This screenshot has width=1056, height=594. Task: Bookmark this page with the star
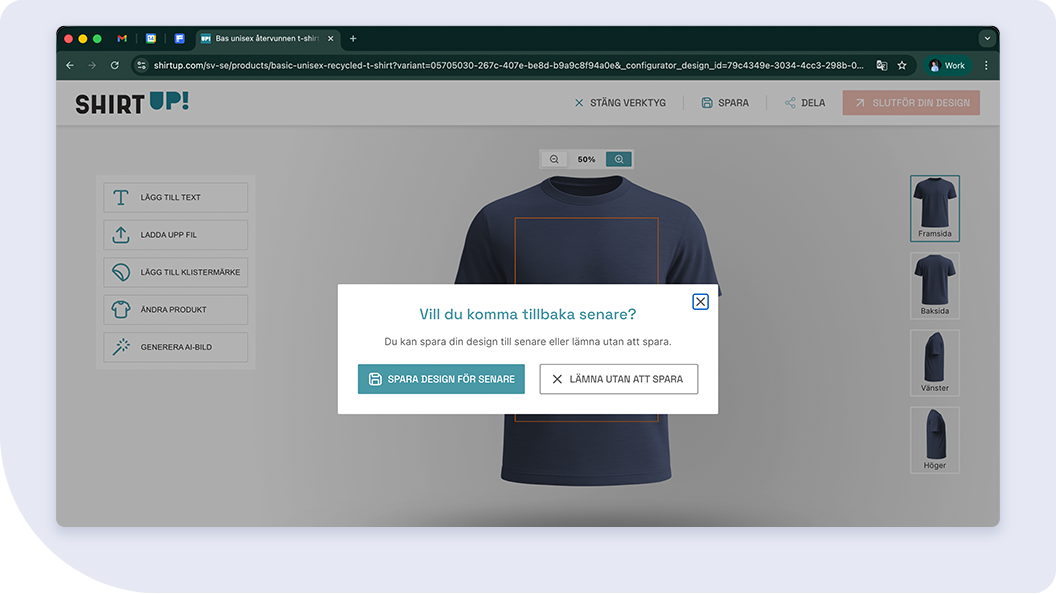tap(902, 65)
